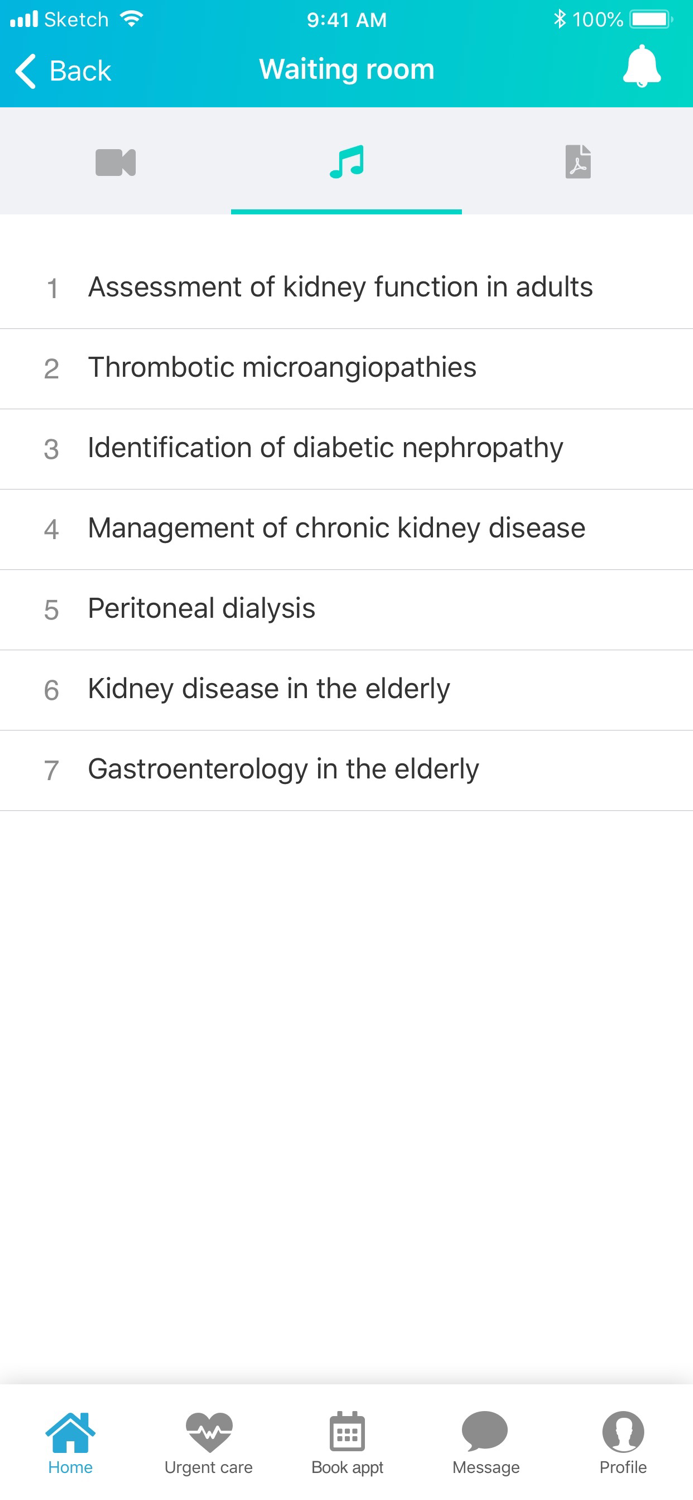This screenshot has width=693, height=1500.
Task: Open the Home house icon
Action: [x=70, y=1433]
